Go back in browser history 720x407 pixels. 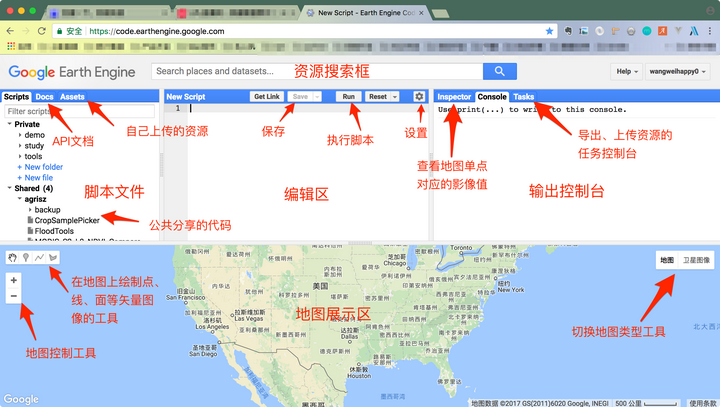10,31
